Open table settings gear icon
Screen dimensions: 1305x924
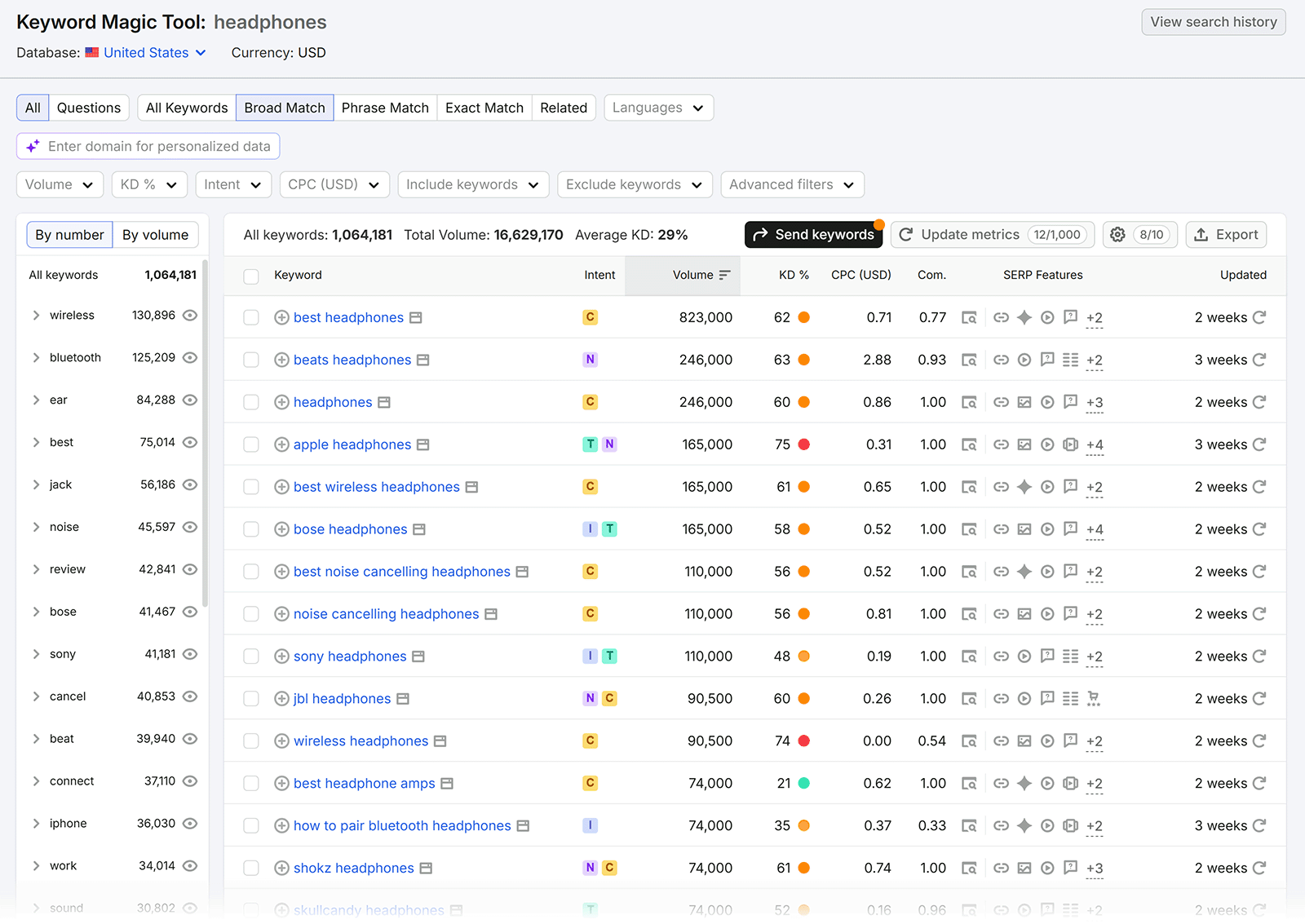1117,235
